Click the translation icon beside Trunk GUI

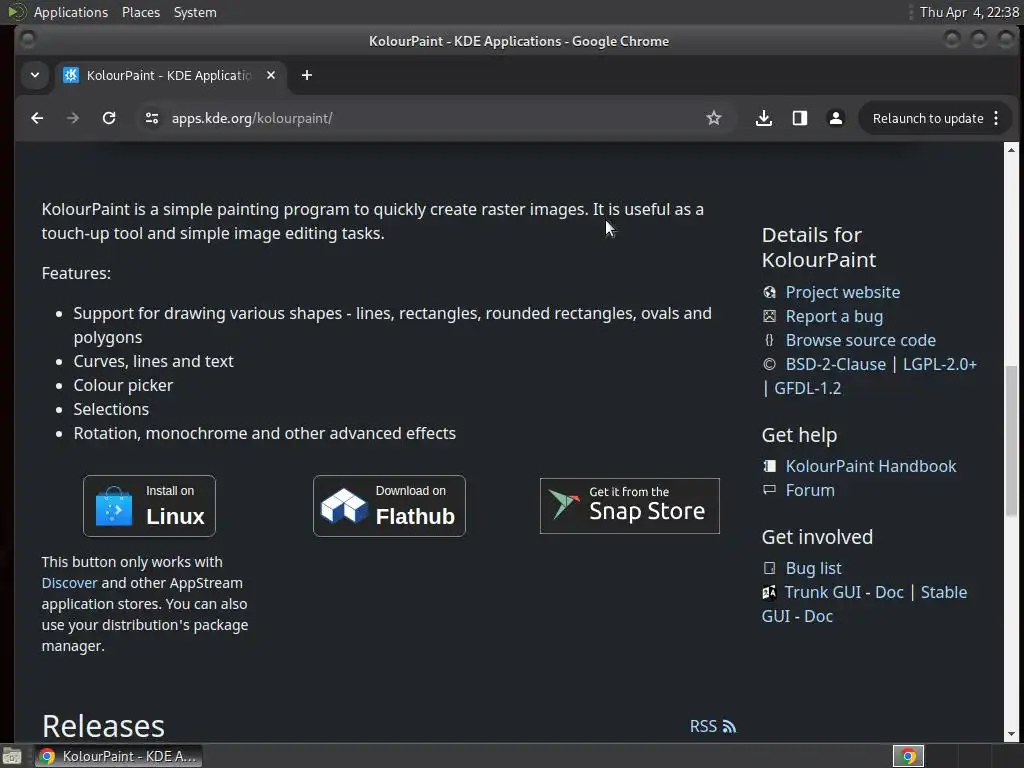[x=769, y=592]
